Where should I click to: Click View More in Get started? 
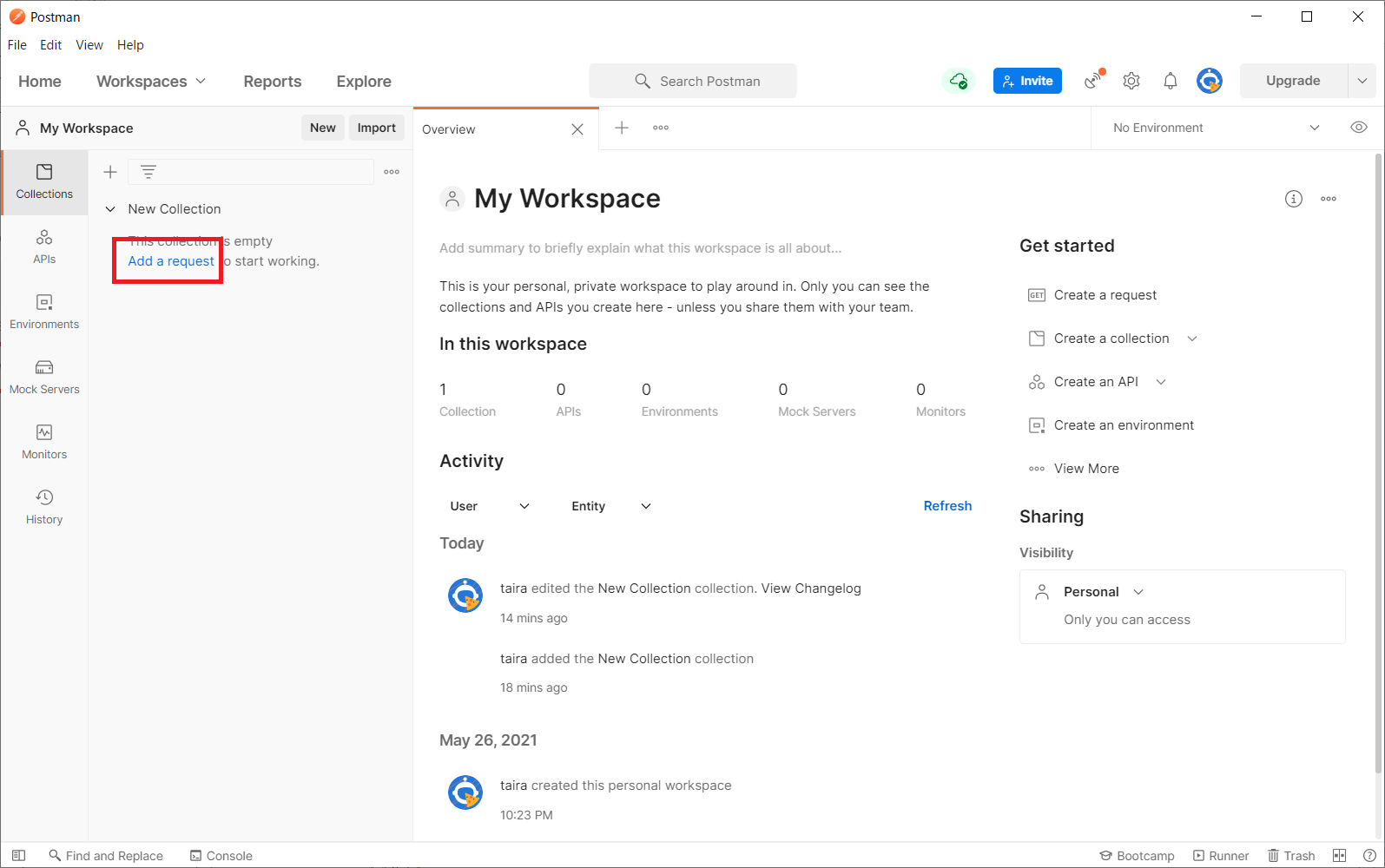pos(1074,469)
